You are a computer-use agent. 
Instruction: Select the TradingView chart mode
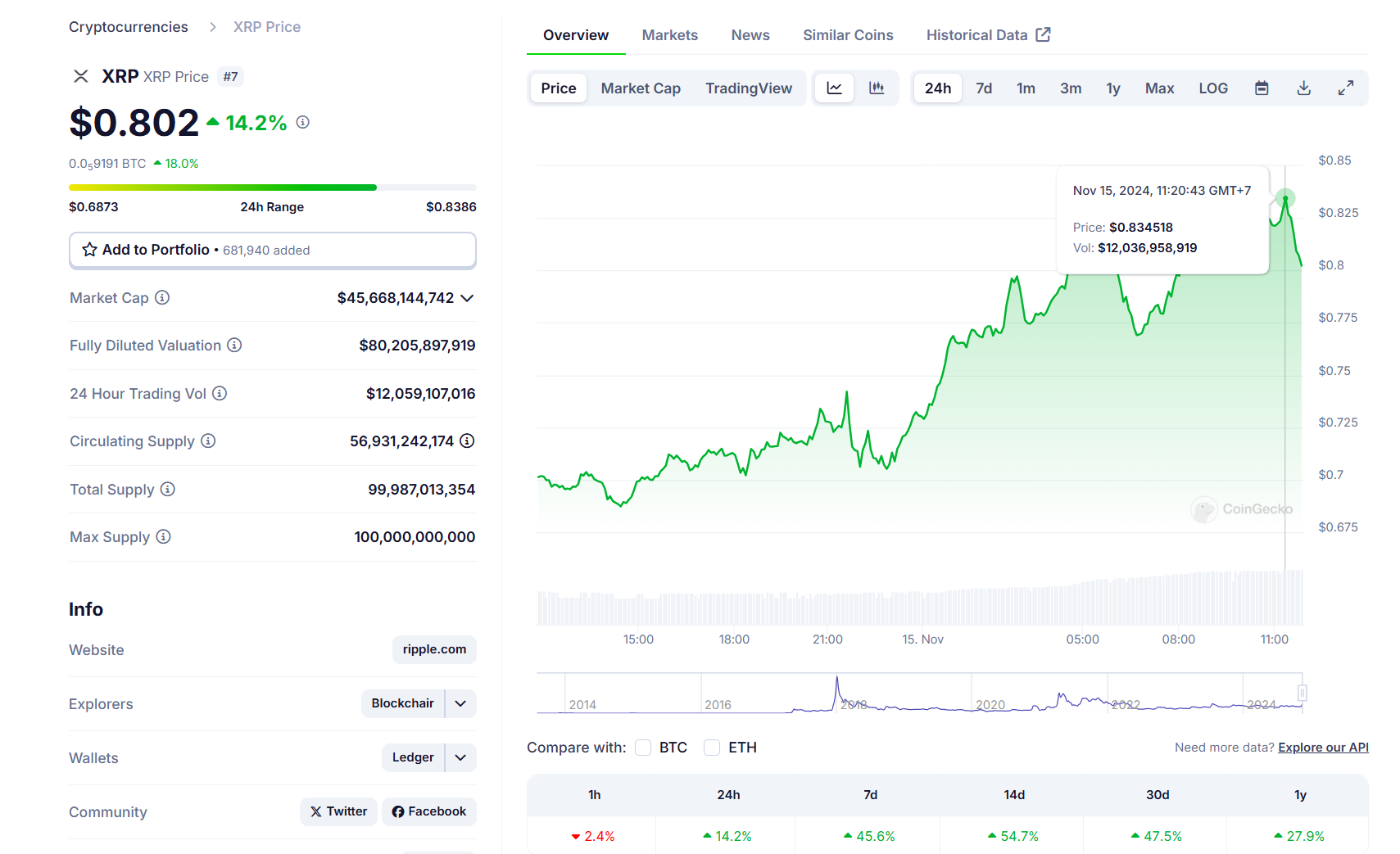click(749, 88)
